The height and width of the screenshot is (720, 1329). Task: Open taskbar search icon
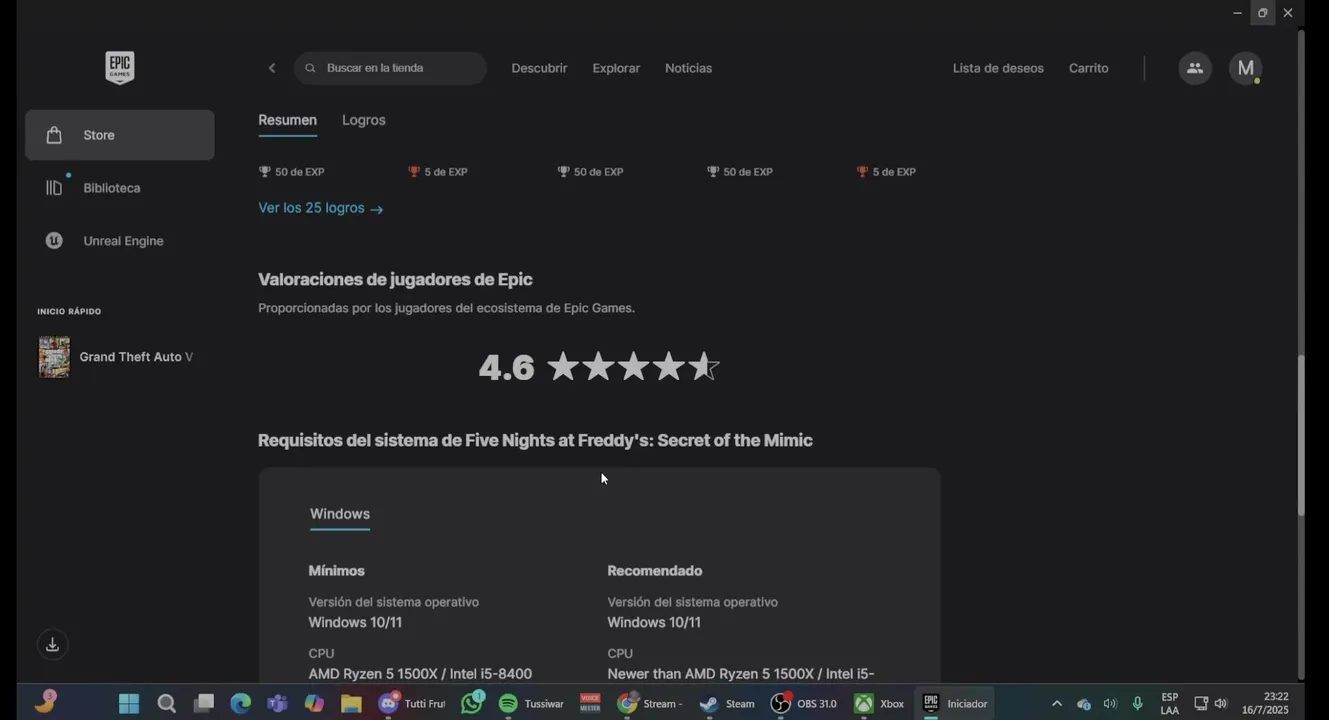pyautogui.click(x=166, y=704)
